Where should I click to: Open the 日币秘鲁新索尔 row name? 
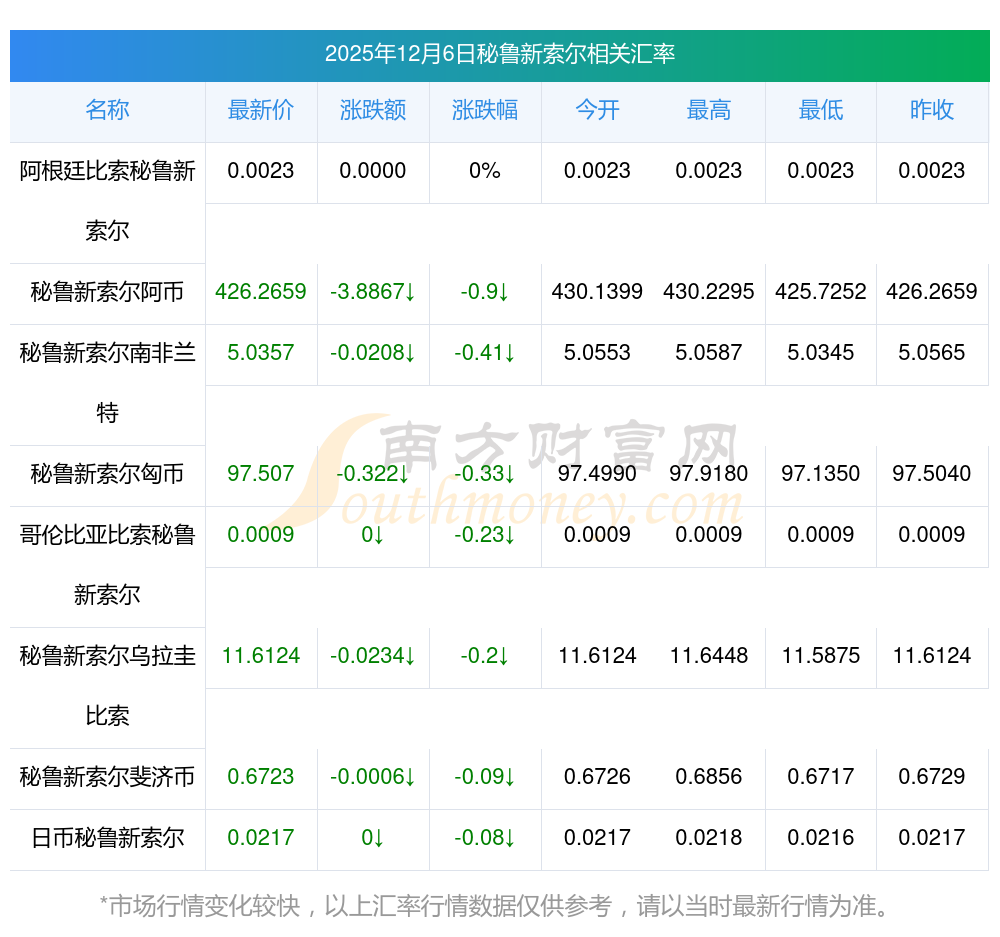tap(107, 838)
